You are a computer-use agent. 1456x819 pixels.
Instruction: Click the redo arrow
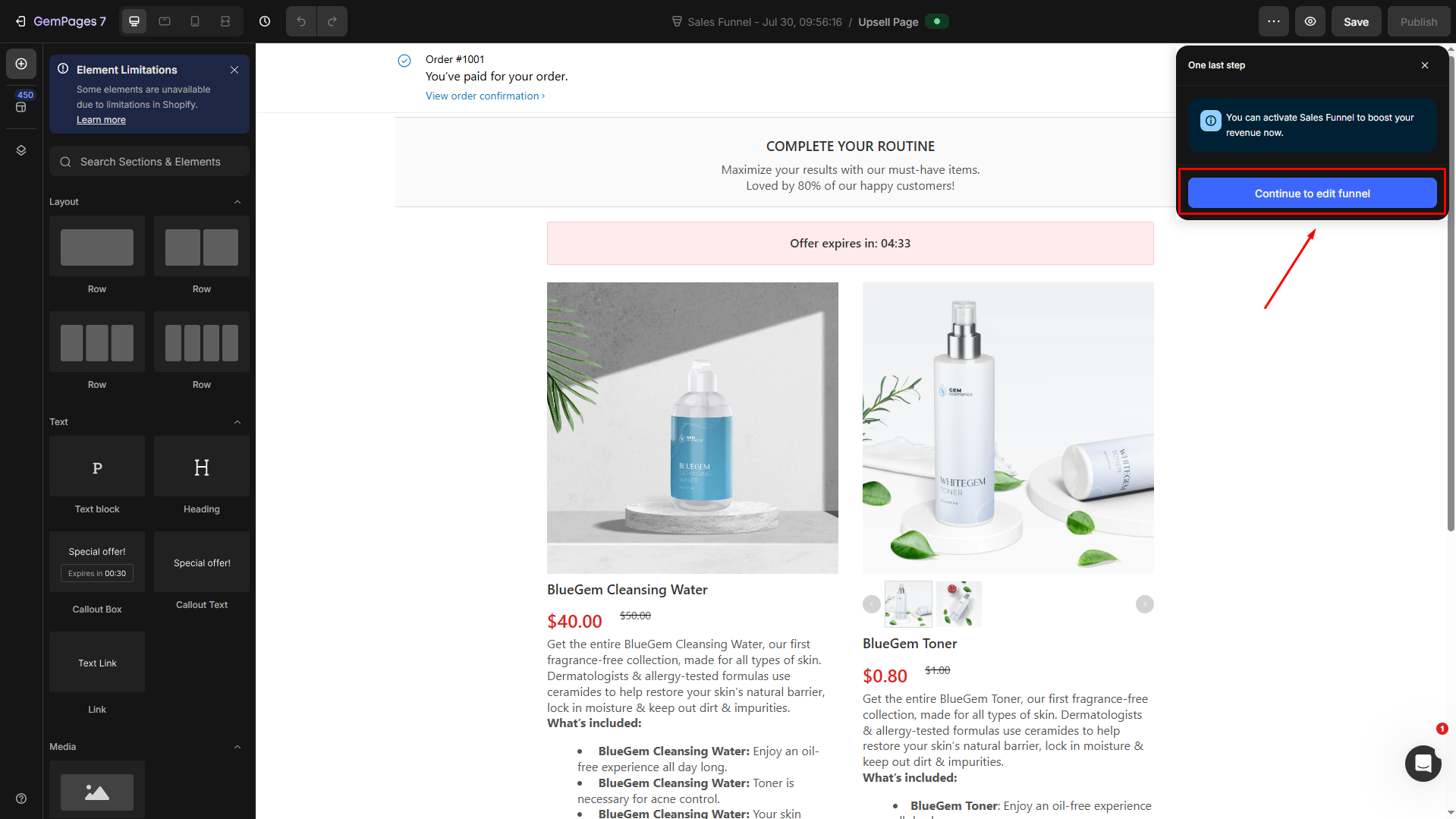coord(332,21)
